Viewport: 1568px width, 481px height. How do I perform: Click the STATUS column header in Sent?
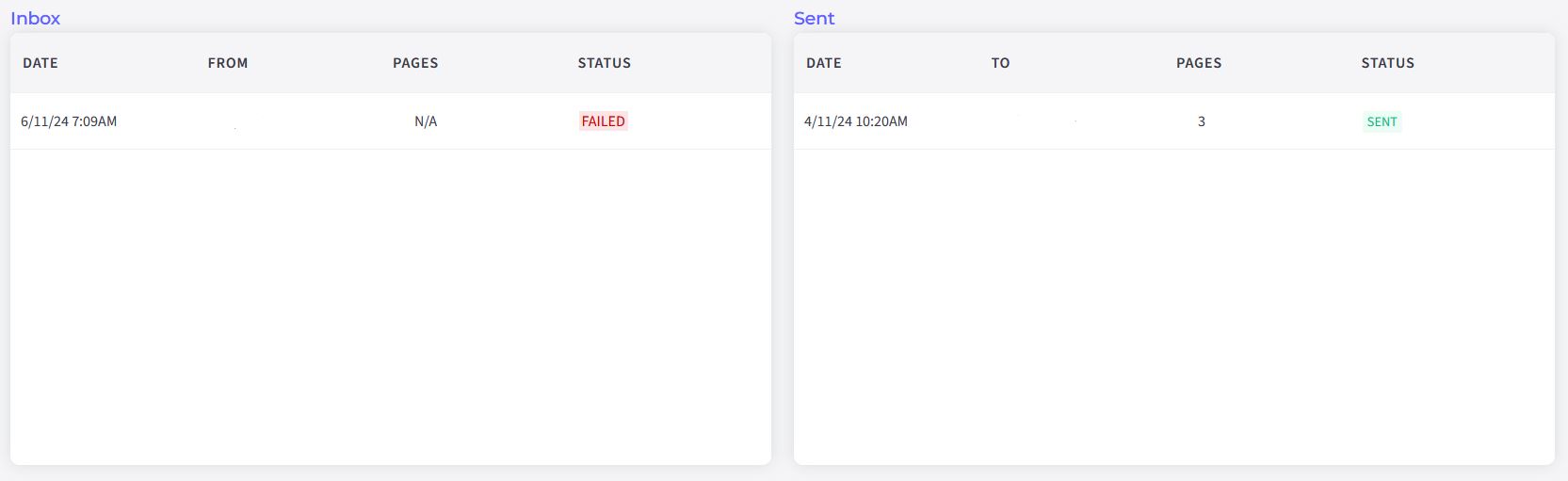point(1387,63)
